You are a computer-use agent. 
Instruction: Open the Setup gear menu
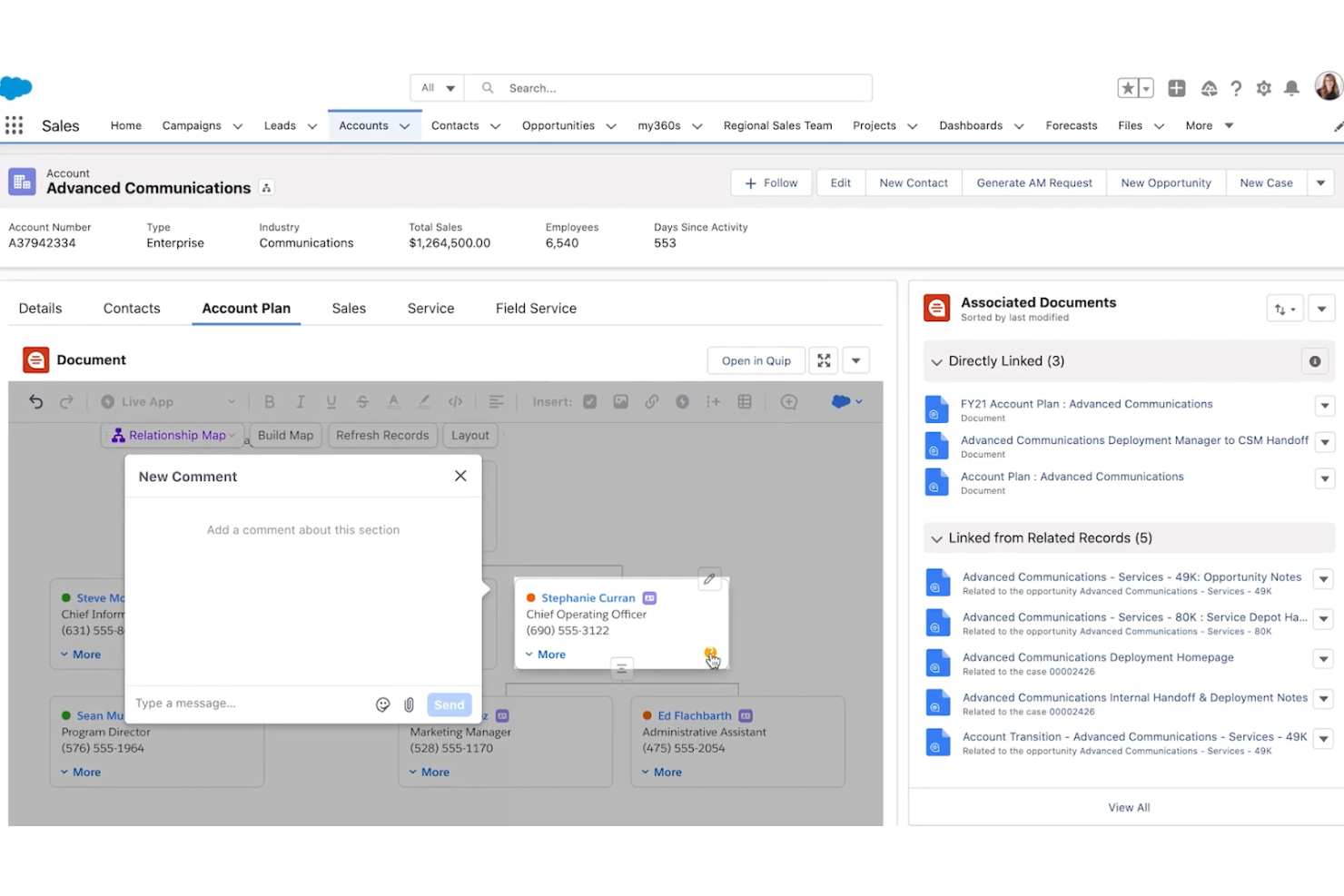pos(1263,88)
